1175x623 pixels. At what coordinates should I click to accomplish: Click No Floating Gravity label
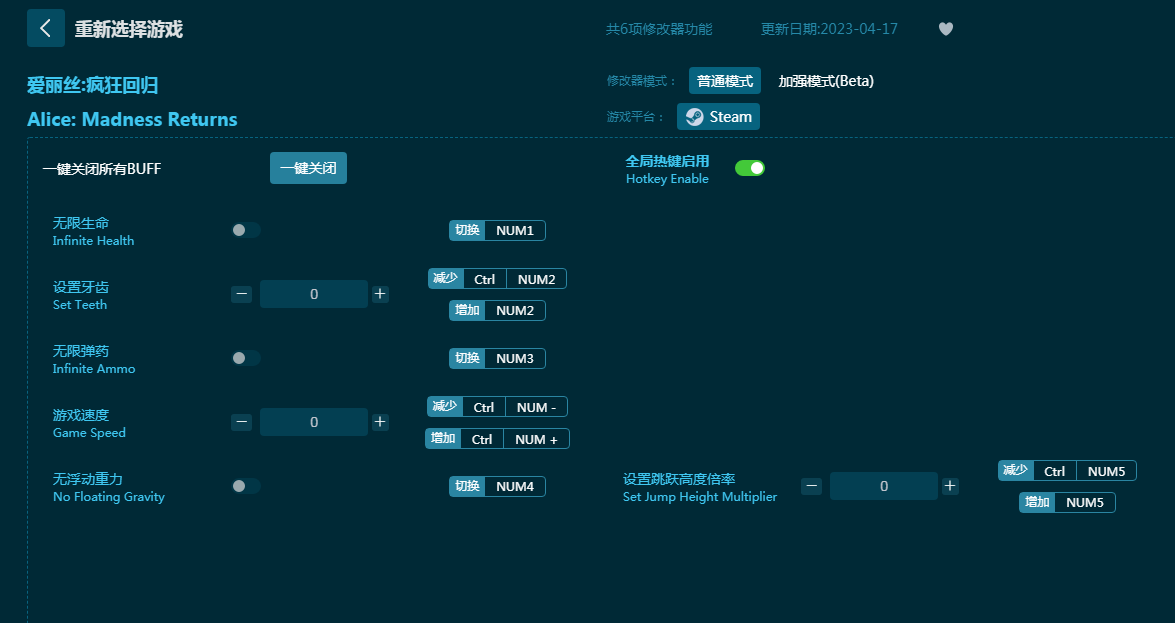pos(109,496)
